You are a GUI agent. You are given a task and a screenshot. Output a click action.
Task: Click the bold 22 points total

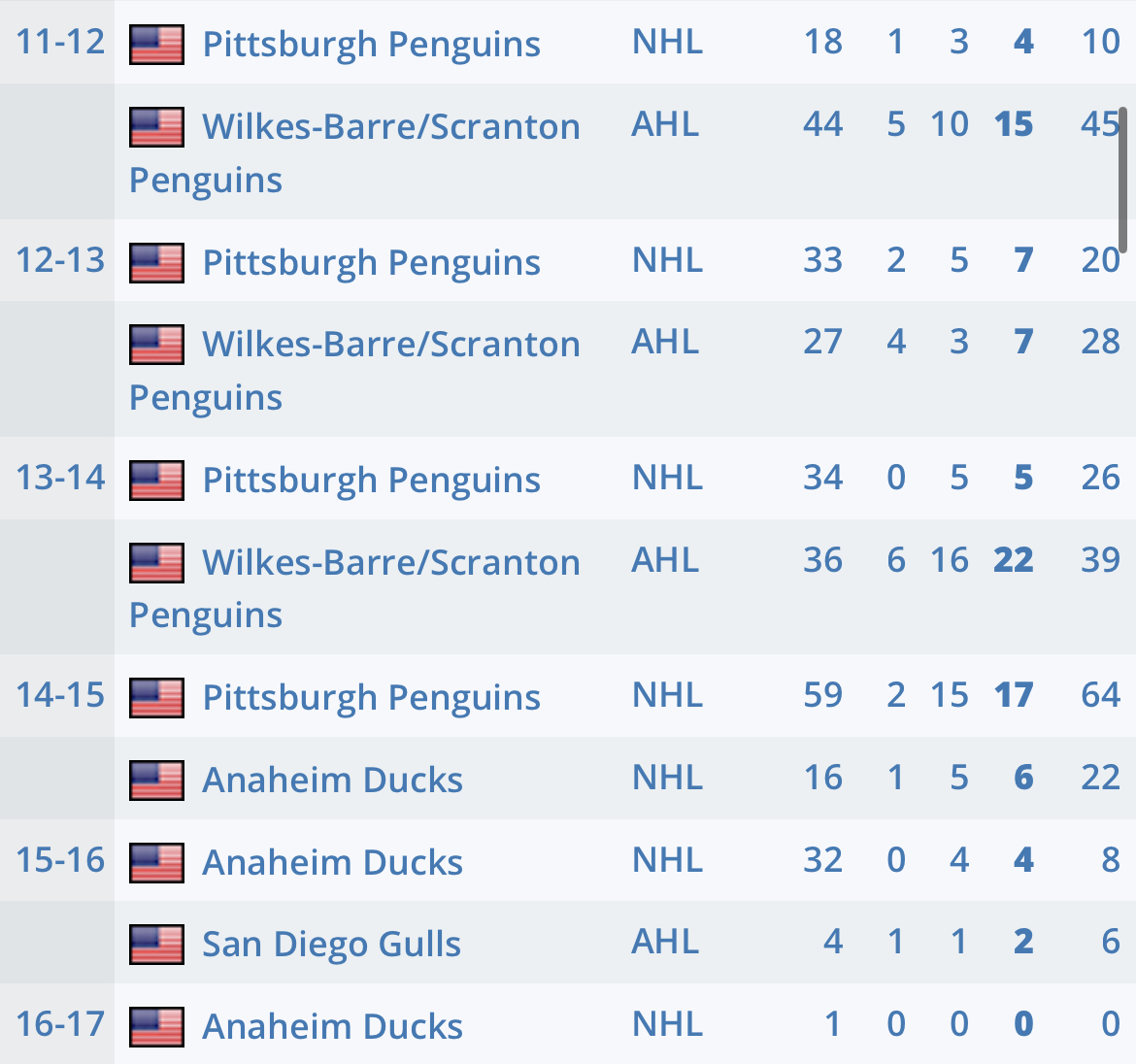[x=1014, y=560]
